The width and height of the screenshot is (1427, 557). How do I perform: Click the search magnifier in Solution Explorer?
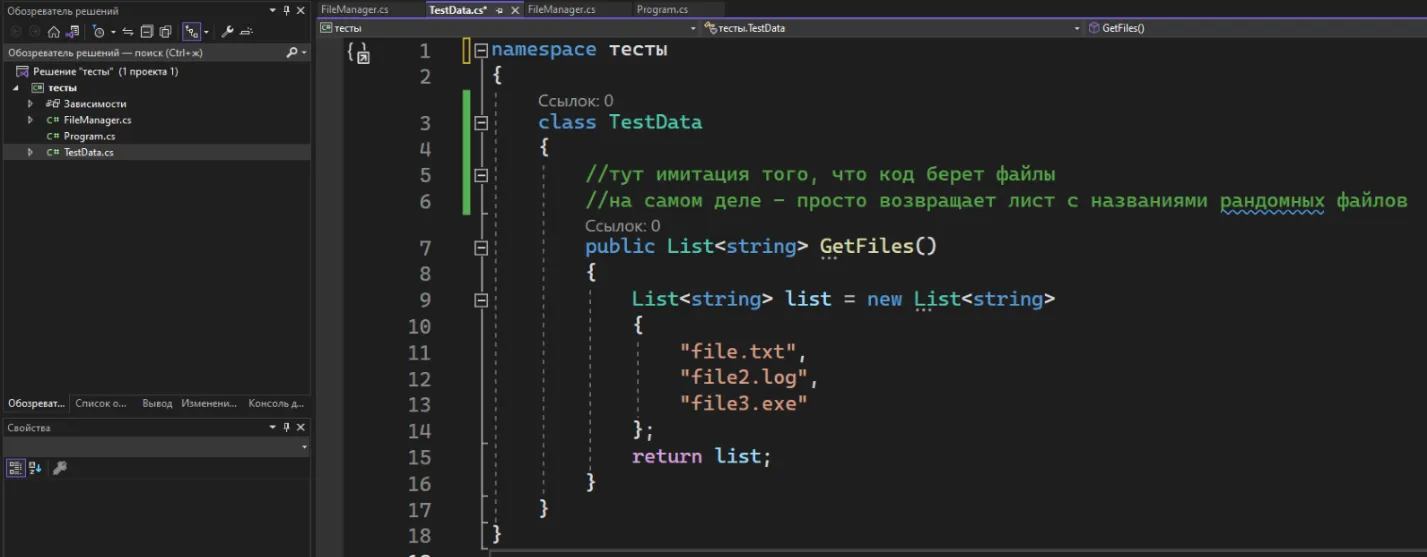point(292,52)
